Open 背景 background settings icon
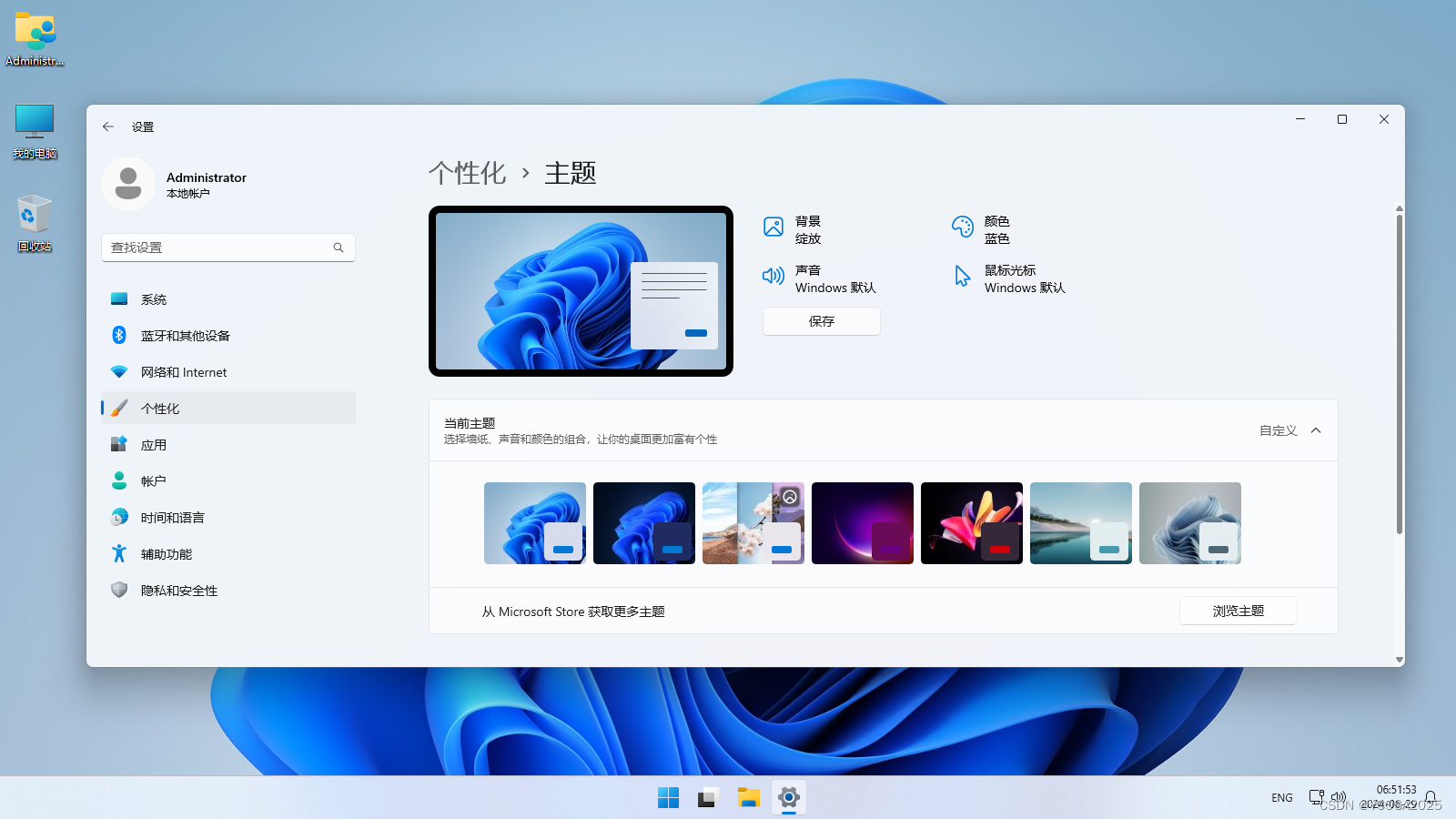 [x=773, y=227]
